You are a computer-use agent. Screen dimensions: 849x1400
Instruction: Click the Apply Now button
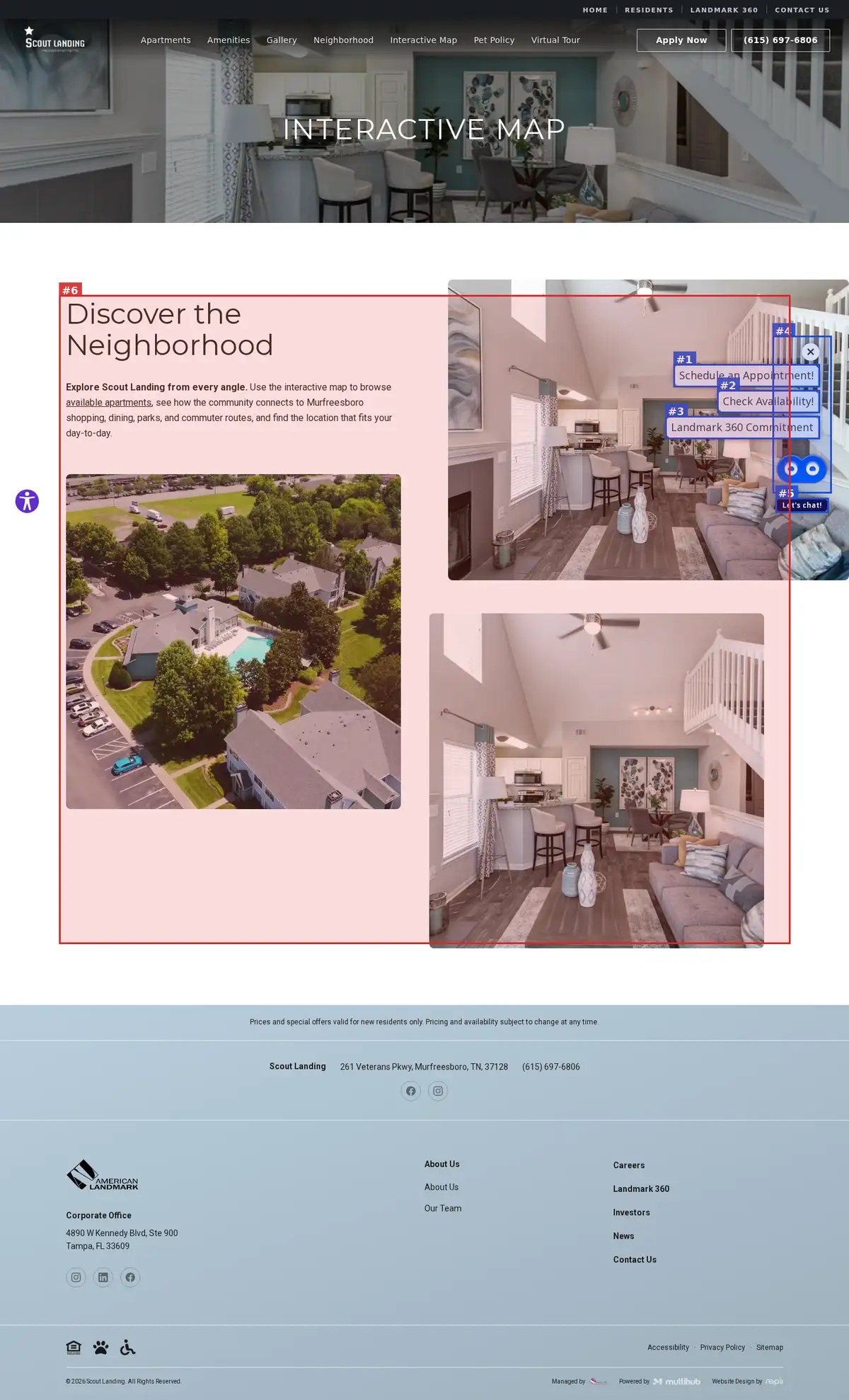click(681, 40)
